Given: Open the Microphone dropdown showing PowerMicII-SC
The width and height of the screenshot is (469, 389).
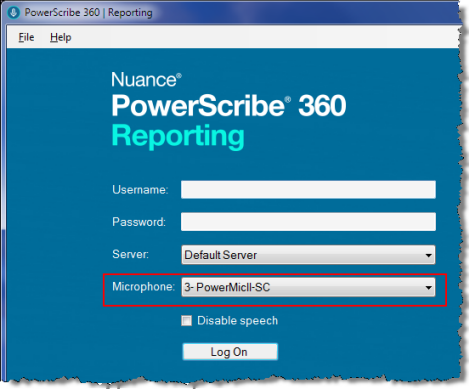Looking at the screenshot, I should click(x=308, y=287).
